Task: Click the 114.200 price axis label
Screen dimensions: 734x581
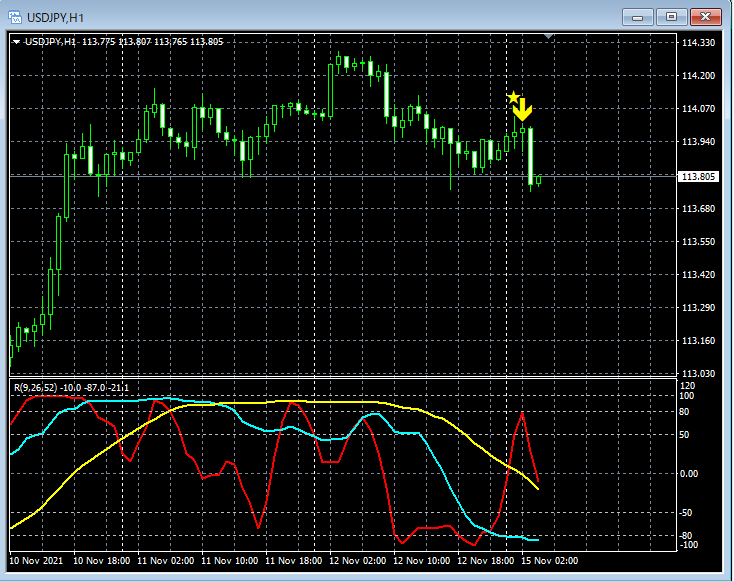Action: [x=698, y=76]
